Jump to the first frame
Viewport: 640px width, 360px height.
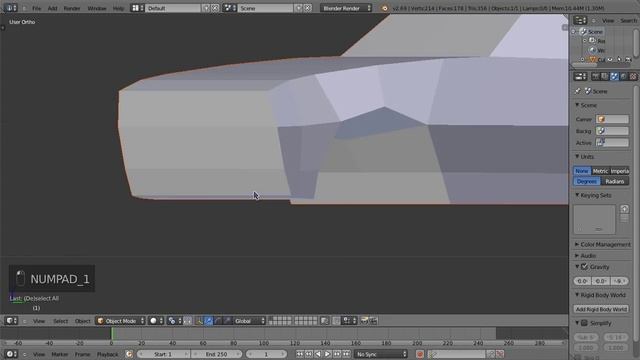pos(299,354)
